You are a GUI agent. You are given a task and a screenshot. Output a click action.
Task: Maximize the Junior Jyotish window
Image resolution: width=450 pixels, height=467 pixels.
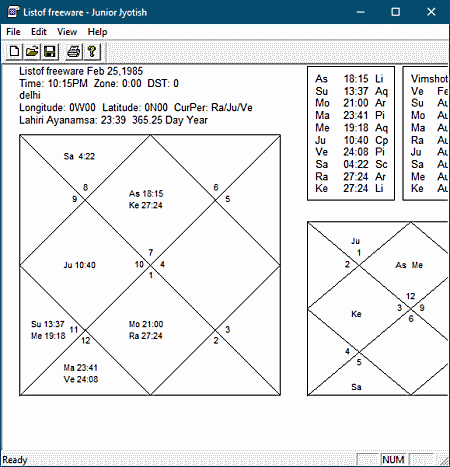[396, 12]
